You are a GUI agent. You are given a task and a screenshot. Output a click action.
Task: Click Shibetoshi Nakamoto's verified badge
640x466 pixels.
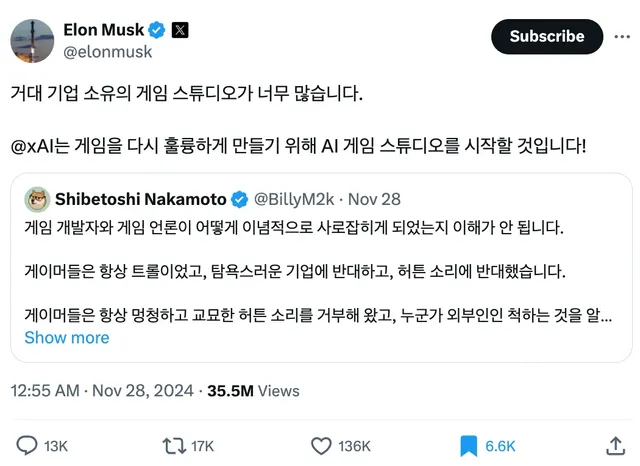(241, 198)
